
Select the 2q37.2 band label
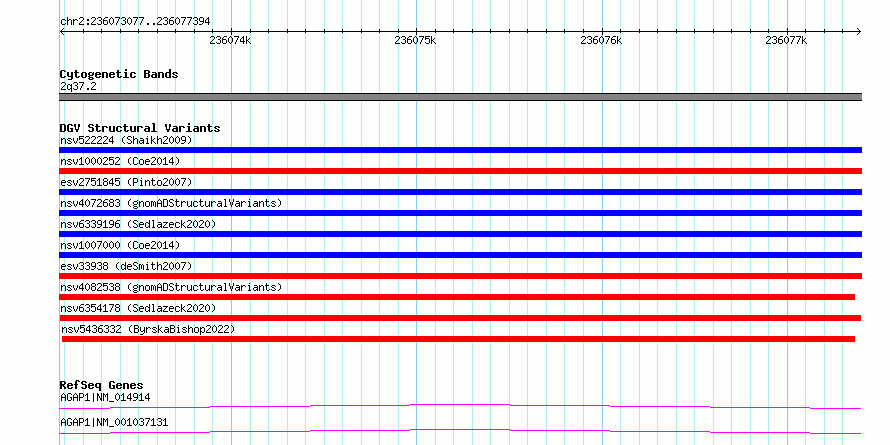tap(78, 86)
